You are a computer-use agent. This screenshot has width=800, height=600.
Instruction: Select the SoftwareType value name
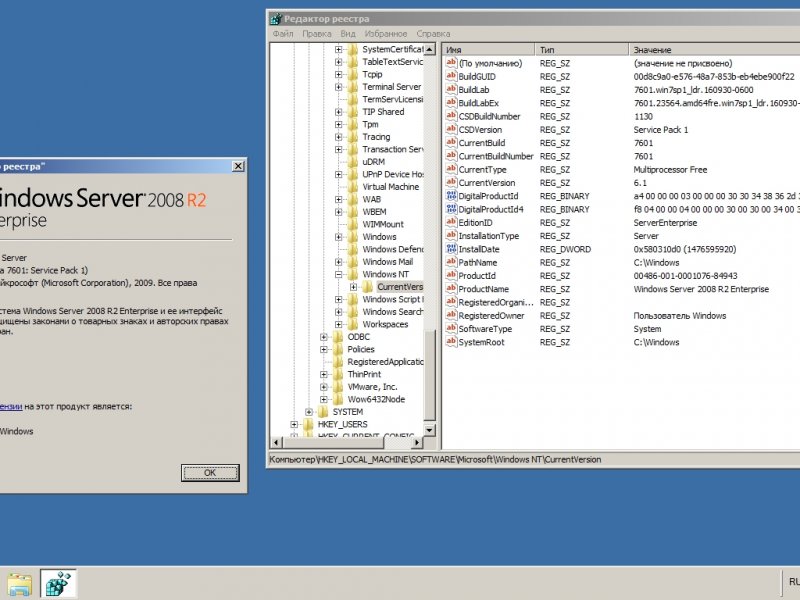tap(485, 329)
